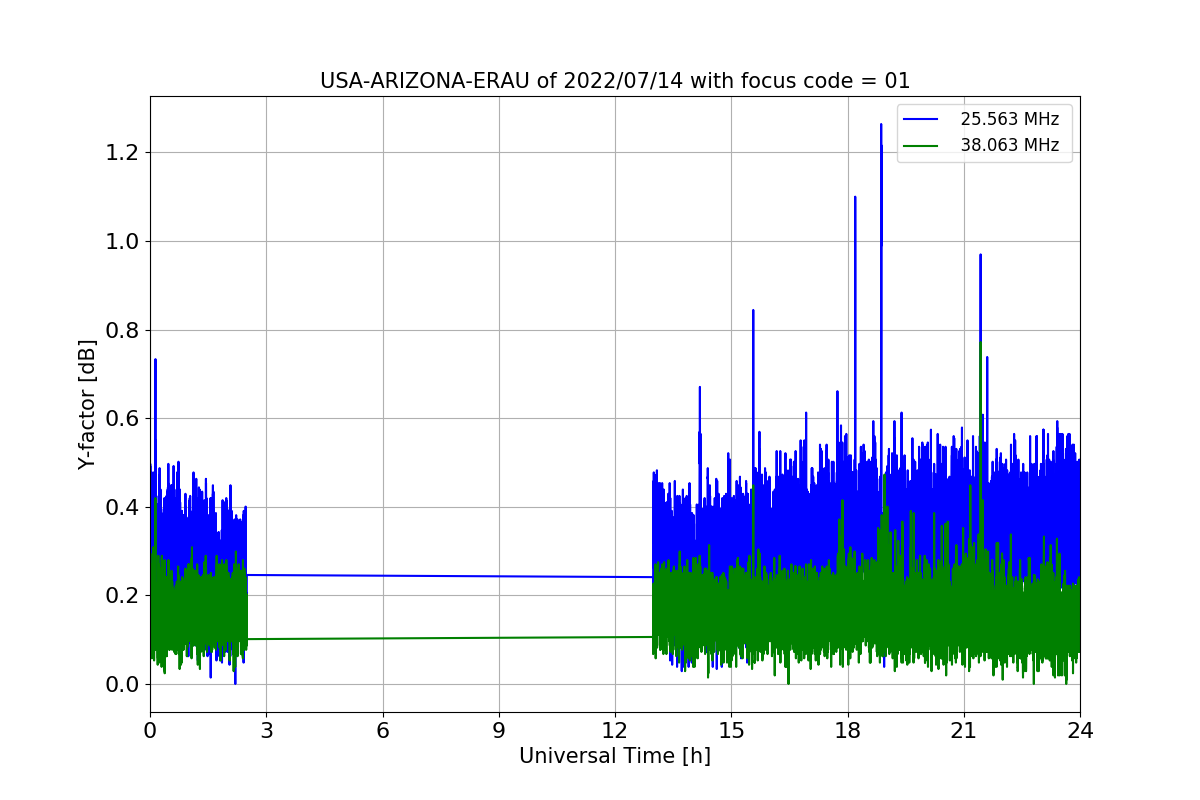This screenshot has height=800, width=1200.
Task: Click y-axis tick label 0.4
Action: (124, 507)
